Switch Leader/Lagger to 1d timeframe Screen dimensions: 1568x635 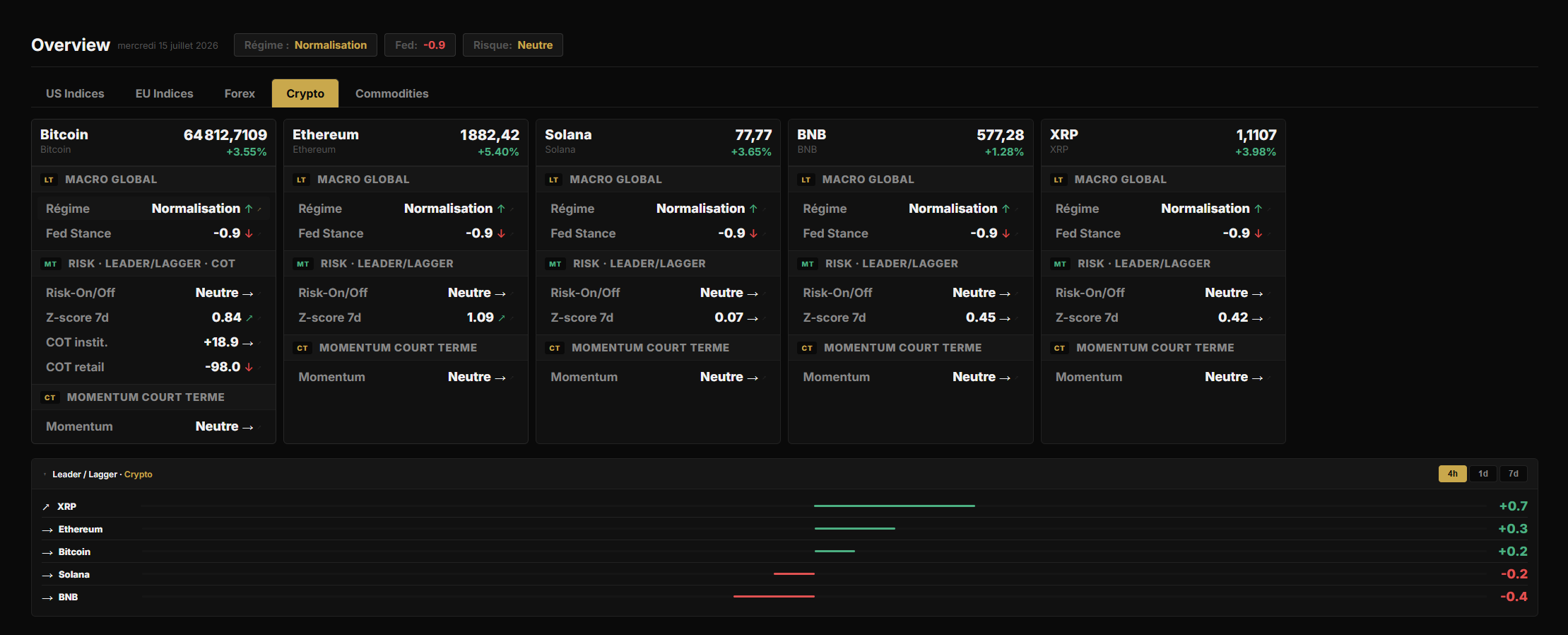[x=1483, y=474]
